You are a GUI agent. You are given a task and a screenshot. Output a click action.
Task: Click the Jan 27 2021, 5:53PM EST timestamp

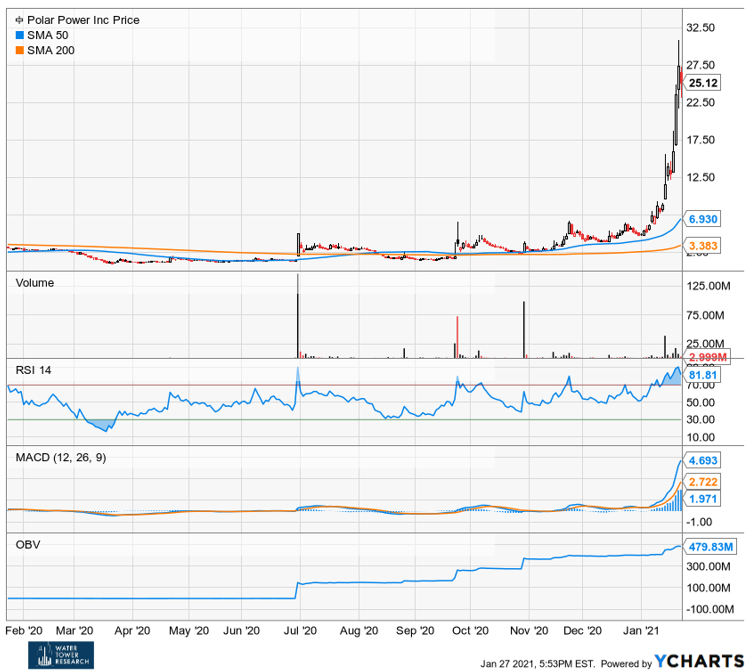(538, 664)
